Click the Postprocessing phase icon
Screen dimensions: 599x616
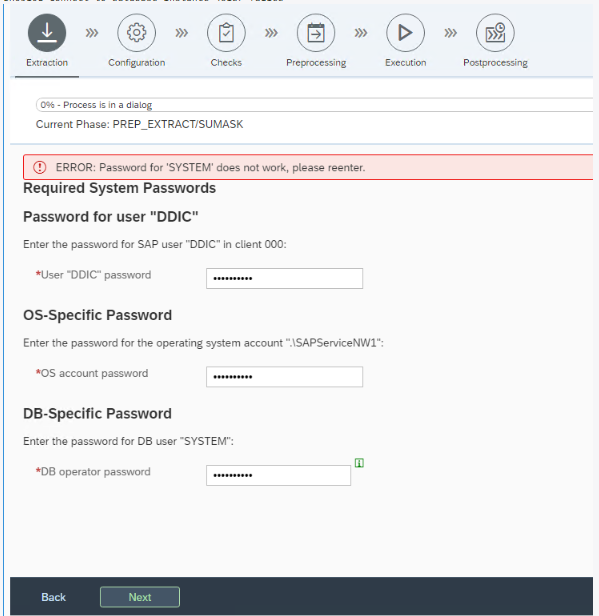coord(495,33)
